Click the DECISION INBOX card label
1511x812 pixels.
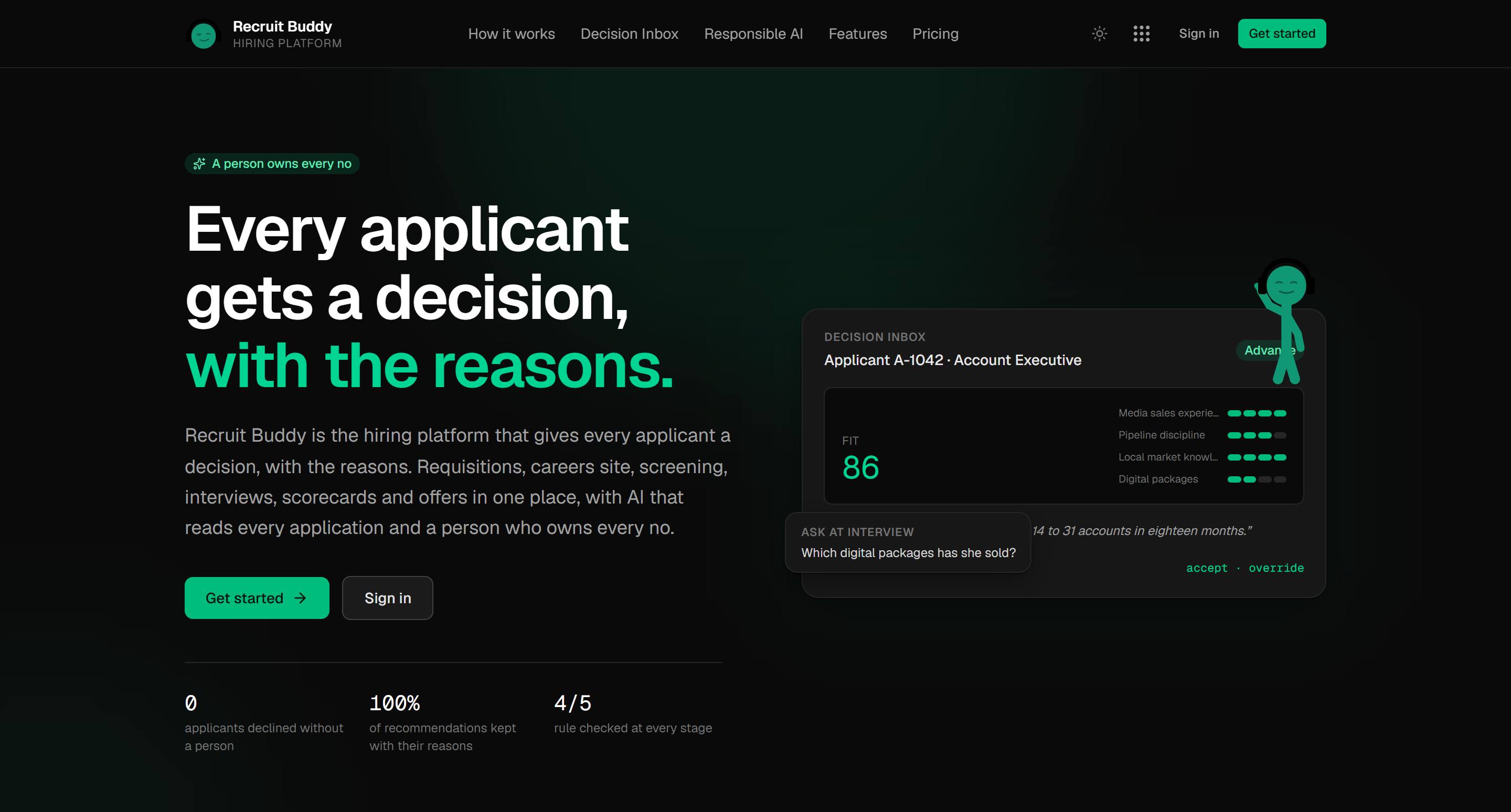(875, 337)
